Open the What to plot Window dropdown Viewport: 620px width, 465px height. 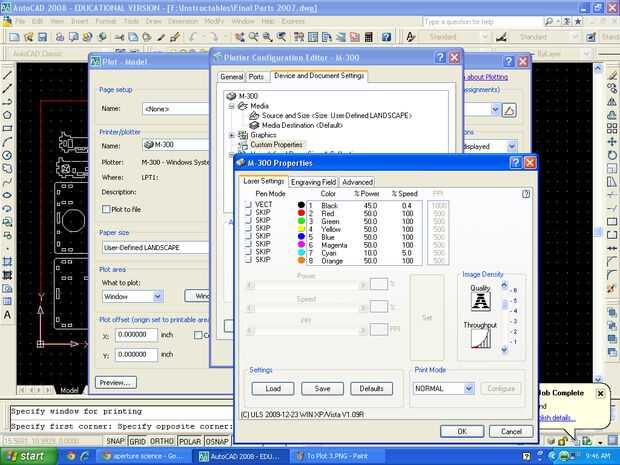tap(158, 296)
